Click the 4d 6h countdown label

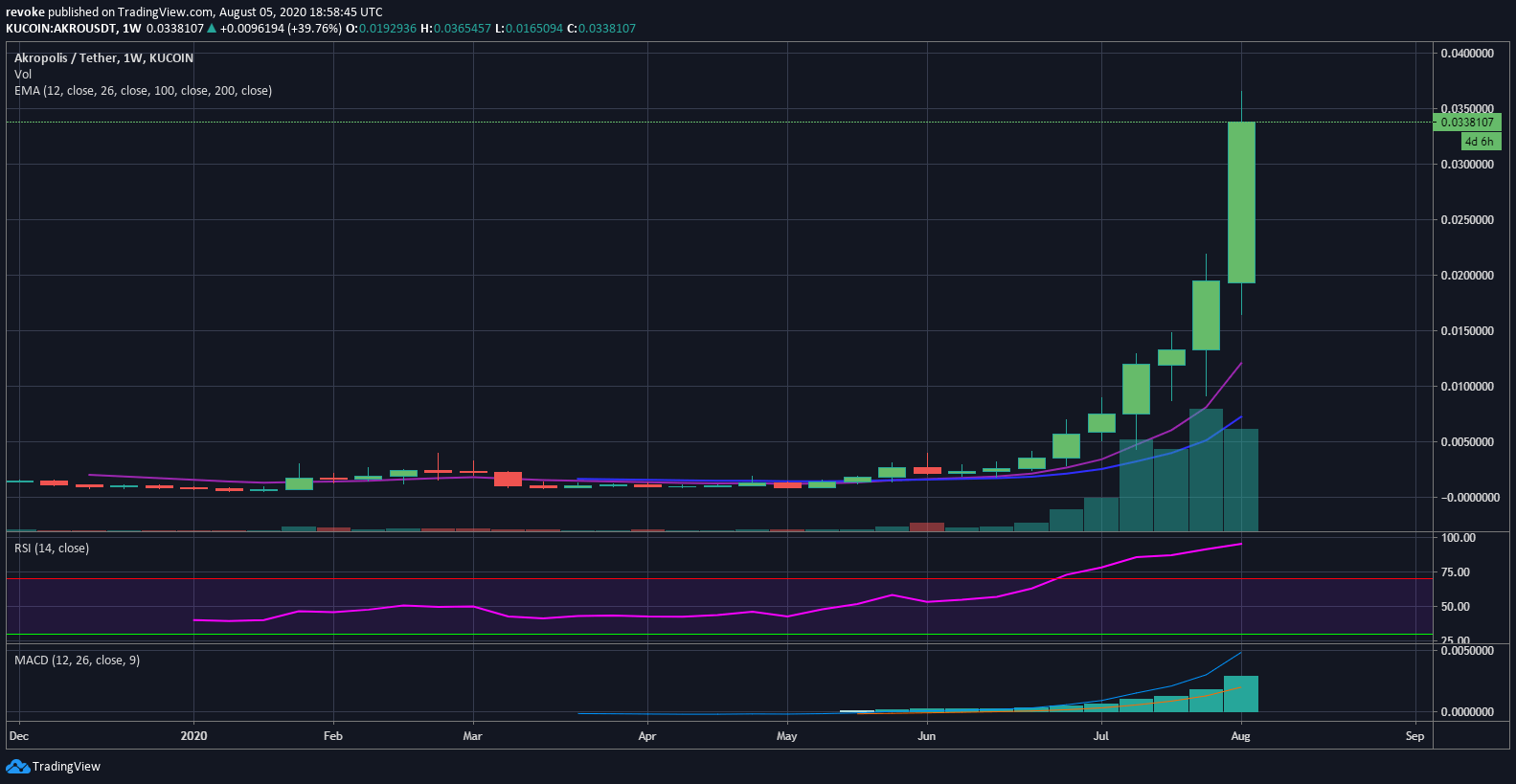(1480, 142)
